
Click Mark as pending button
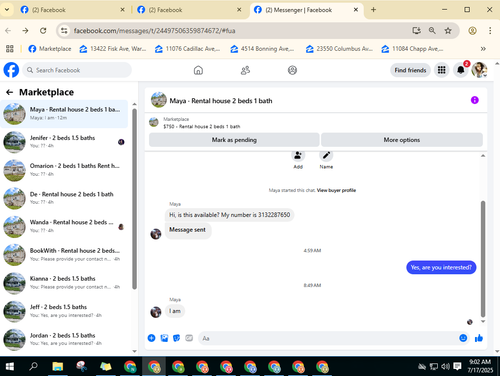click(x=234, y=140)
